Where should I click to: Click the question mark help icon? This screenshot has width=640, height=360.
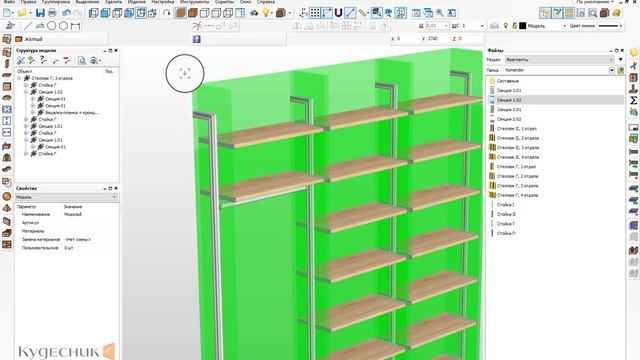tap(196, 39)
